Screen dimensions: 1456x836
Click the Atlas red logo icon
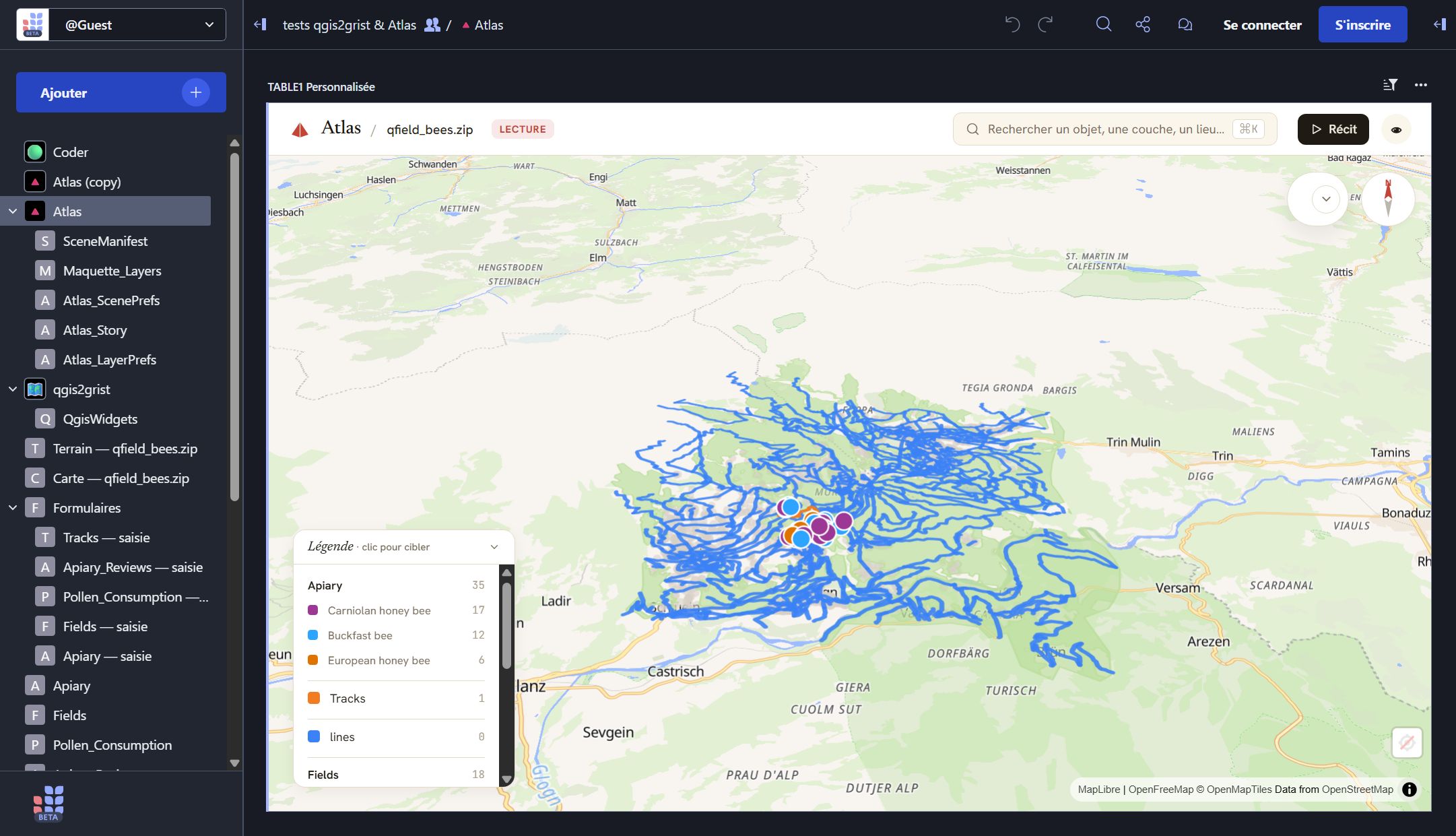point(300,129)
